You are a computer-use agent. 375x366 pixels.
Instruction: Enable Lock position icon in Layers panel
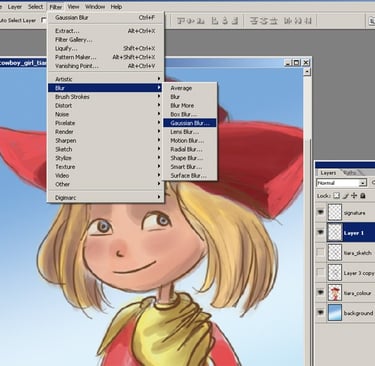click(354, 196)
